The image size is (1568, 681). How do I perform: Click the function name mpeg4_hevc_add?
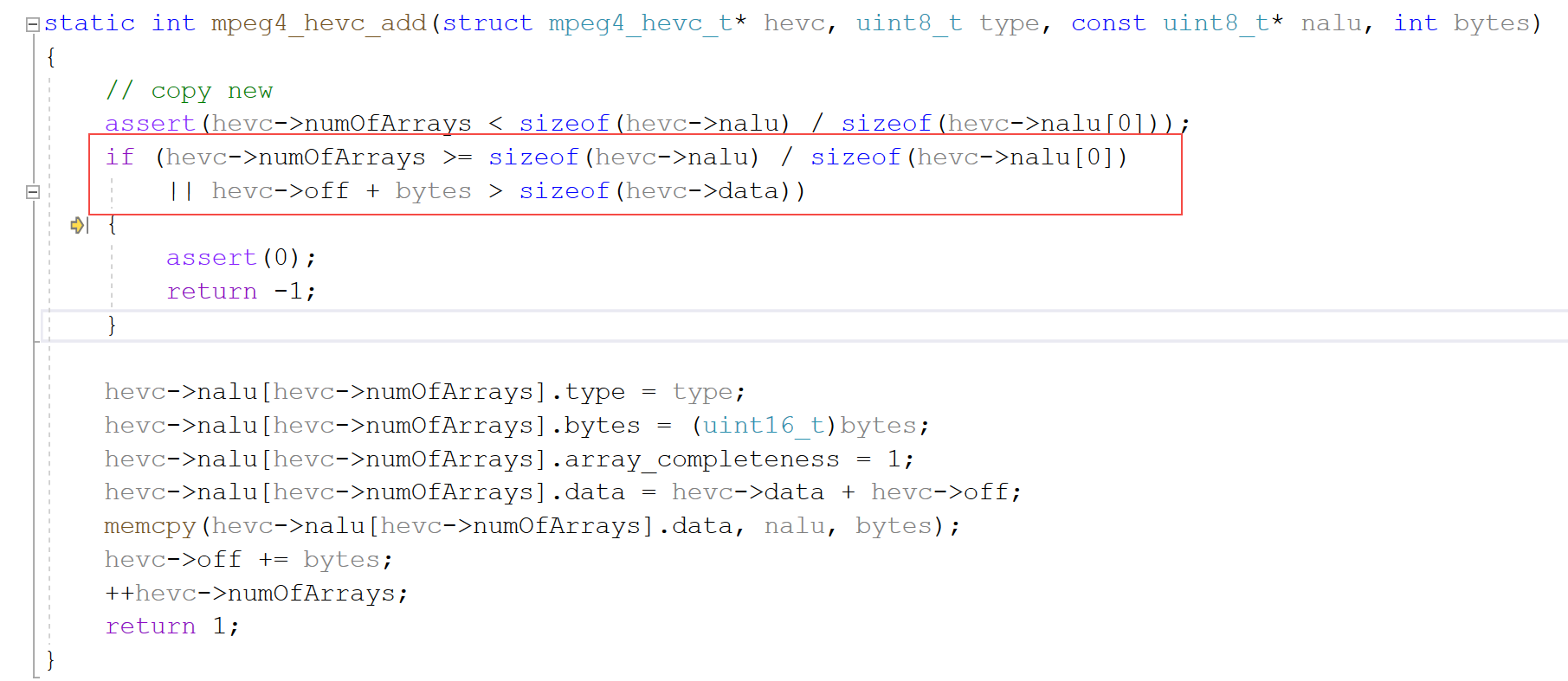[319, 24]
